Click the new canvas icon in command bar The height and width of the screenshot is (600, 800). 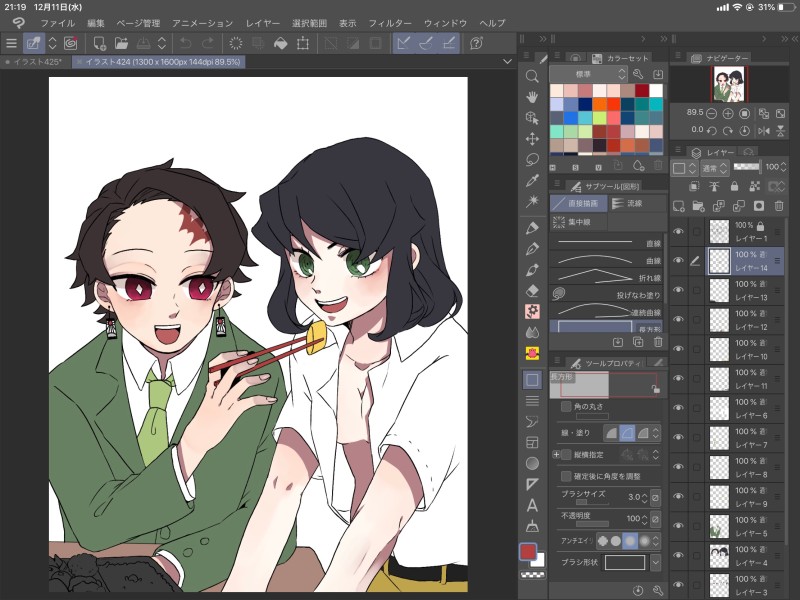99,43
